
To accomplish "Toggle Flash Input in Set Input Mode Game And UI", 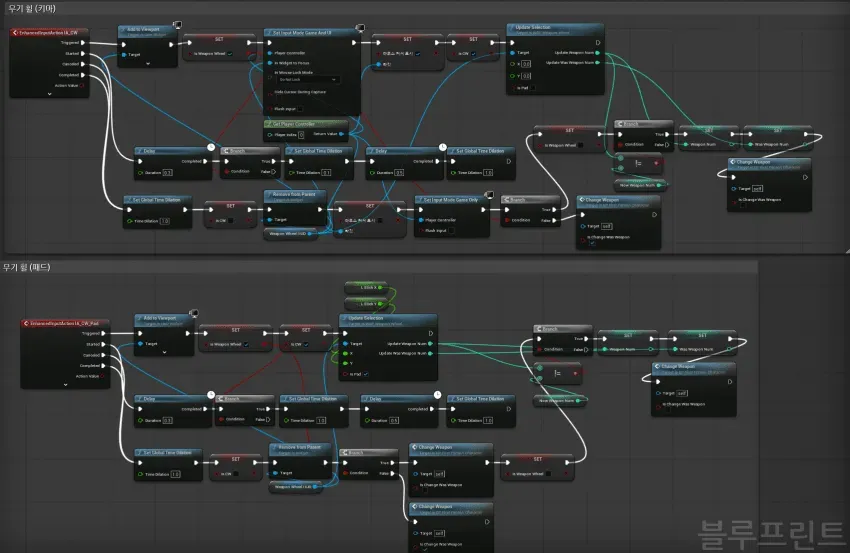I will click(x=300, y=109).
